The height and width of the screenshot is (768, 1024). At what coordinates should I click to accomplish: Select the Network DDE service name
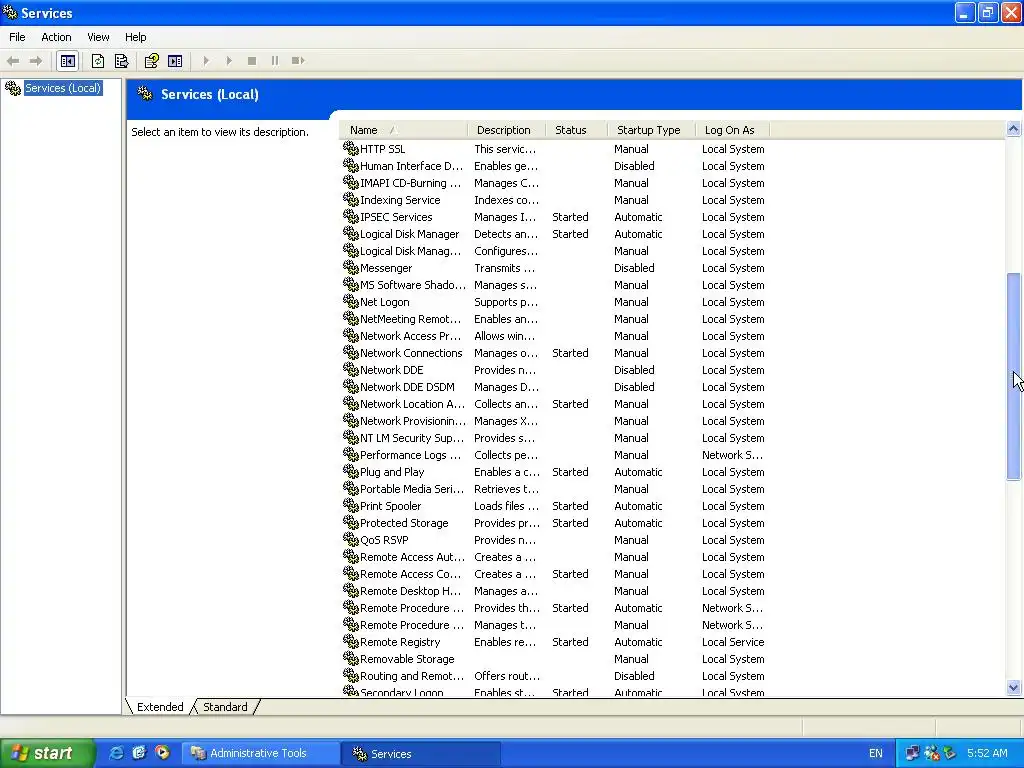click(x=391, y=370)
